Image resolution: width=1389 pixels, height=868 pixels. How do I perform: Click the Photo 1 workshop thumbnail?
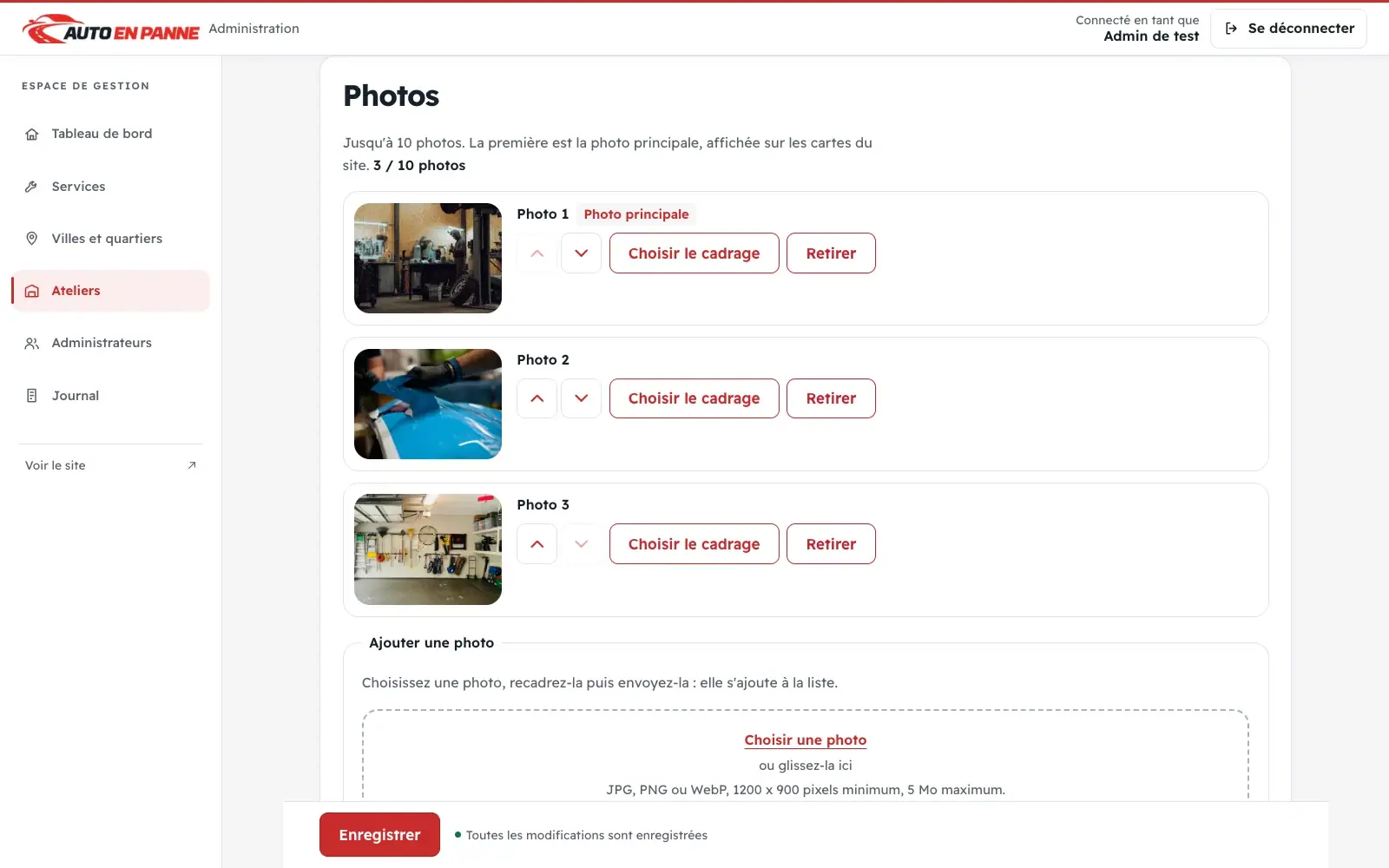pyautogui.click(x=428, y=259)
